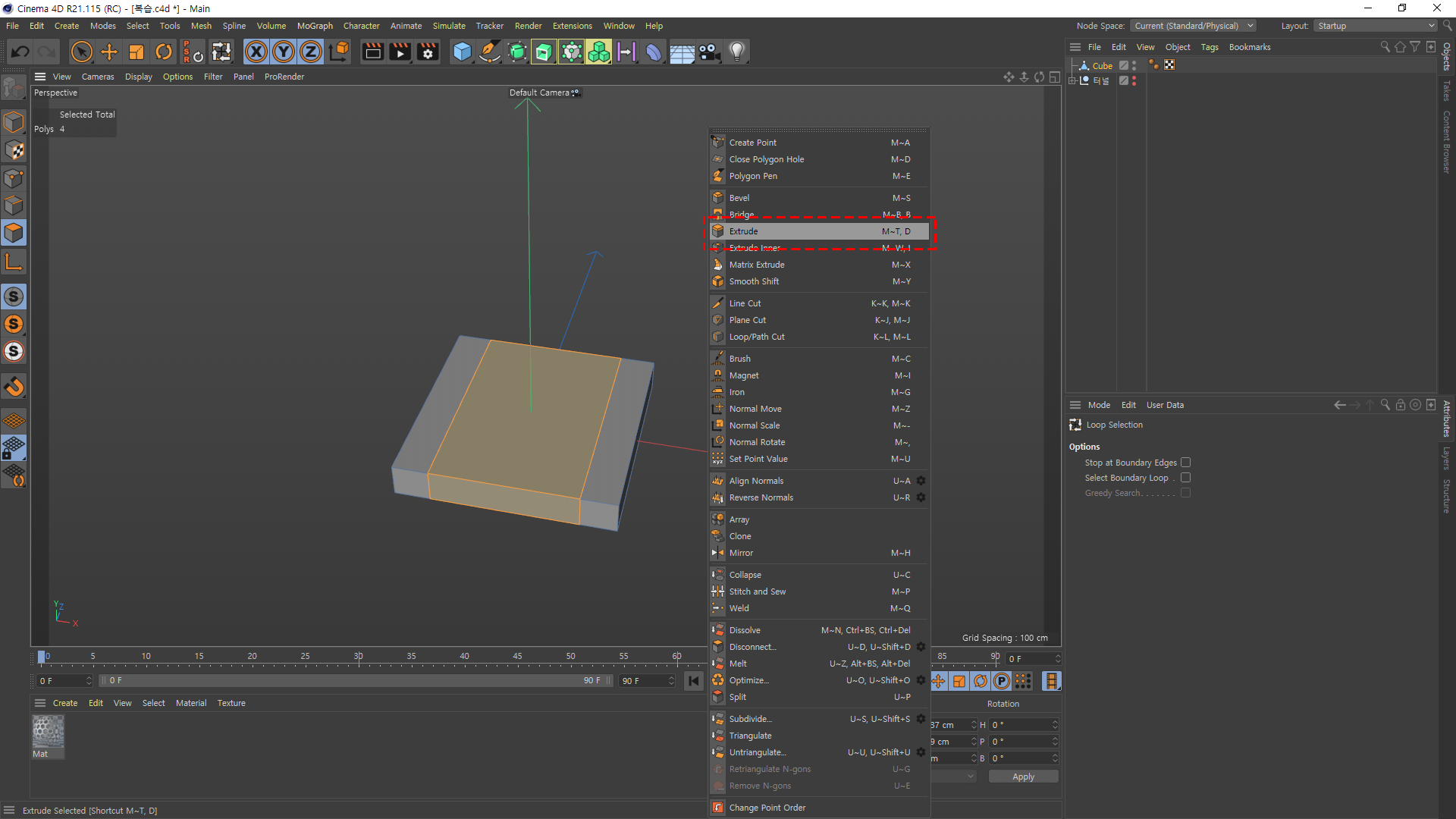The image size is (1456, 819).
Task: Open the MoGraph menu
Action: 315,26
